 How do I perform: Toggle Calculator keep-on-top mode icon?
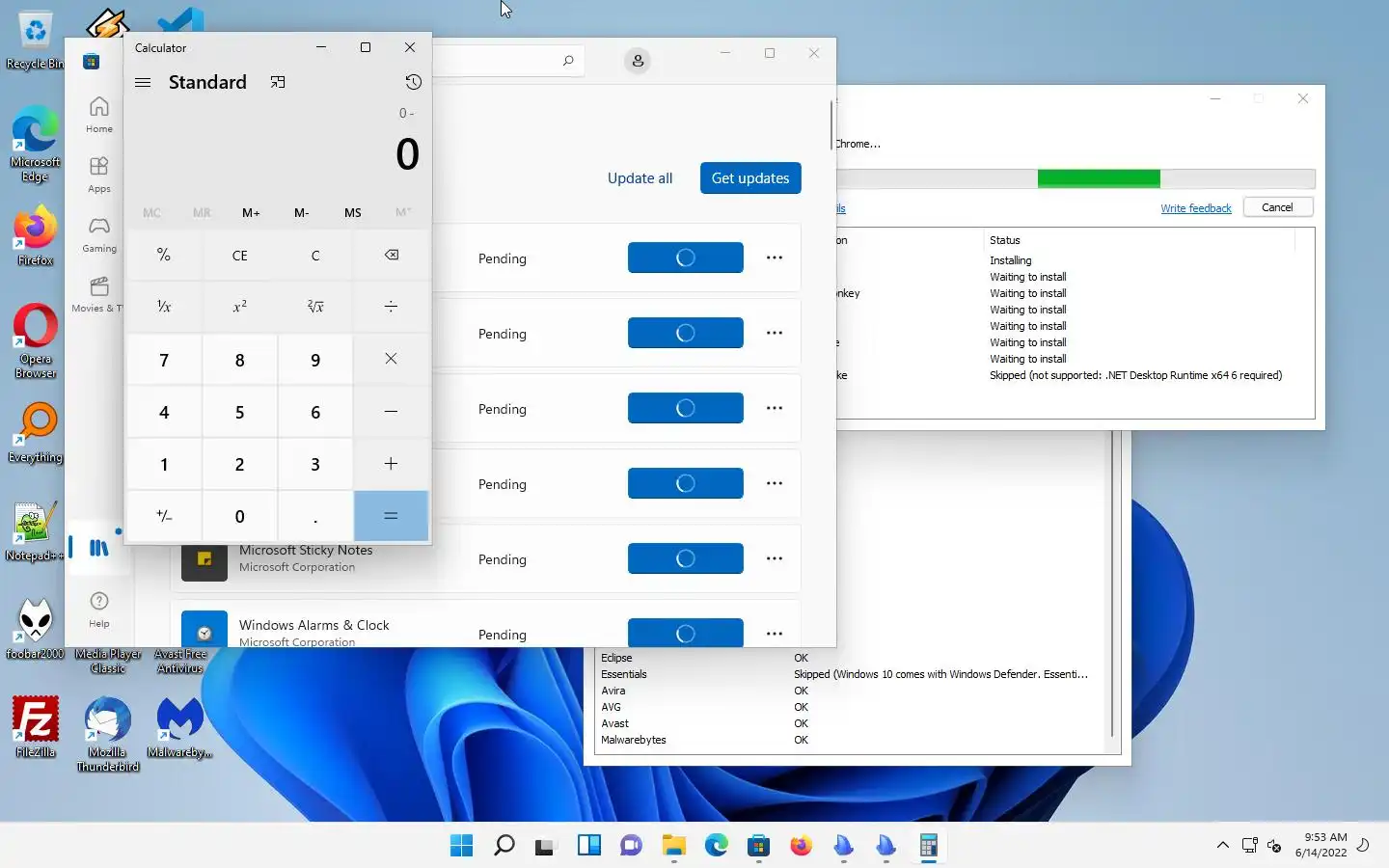[278, 82]
